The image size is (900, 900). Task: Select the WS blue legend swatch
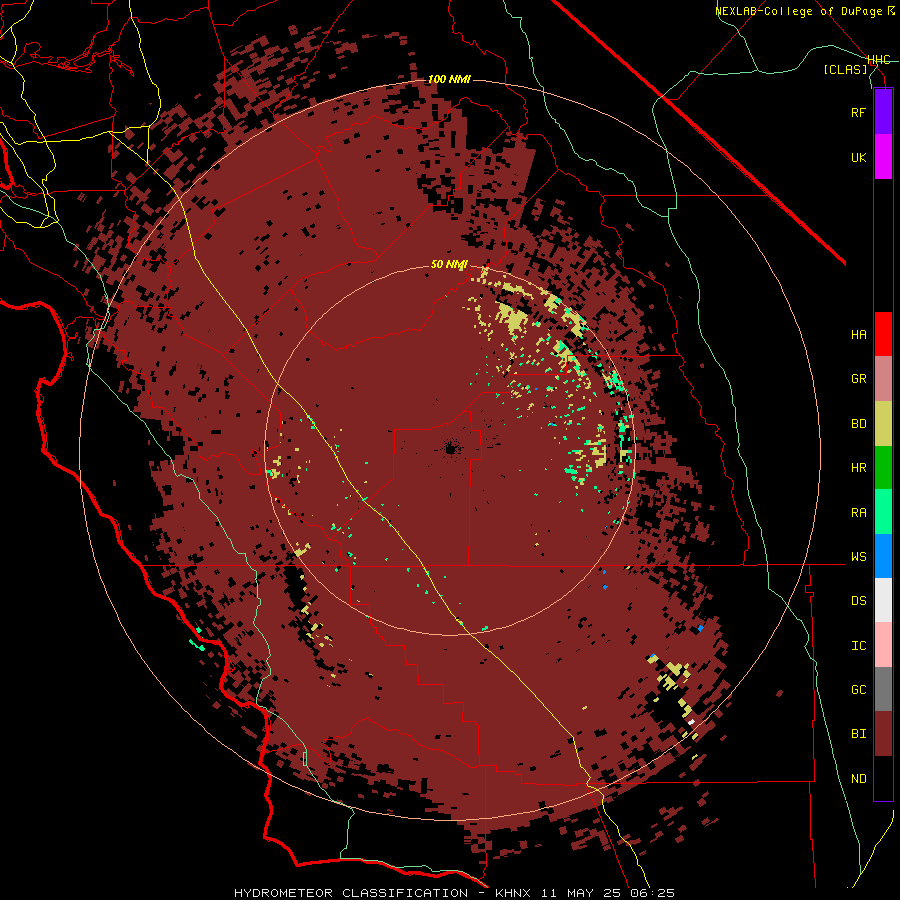coord(883,556)
